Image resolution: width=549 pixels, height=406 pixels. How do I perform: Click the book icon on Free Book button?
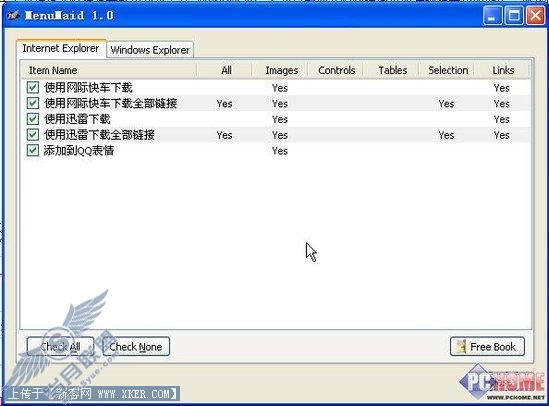(x=461, y=346)
